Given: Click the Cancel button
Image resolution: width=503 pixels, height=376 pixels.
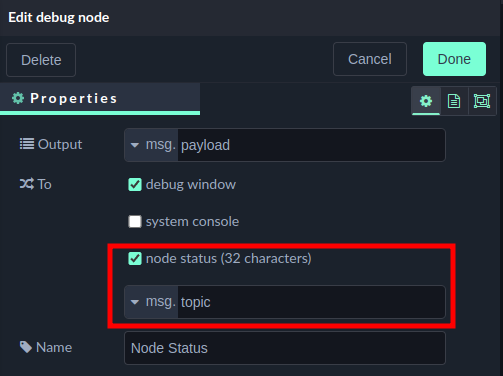Looking at the screenshot, I should (370, 59).
